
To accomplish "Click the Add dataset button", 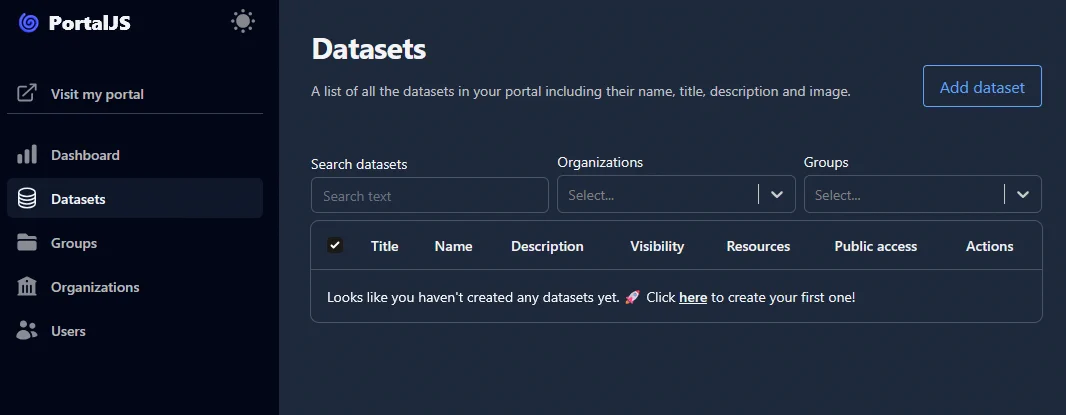I will (982, 86).
